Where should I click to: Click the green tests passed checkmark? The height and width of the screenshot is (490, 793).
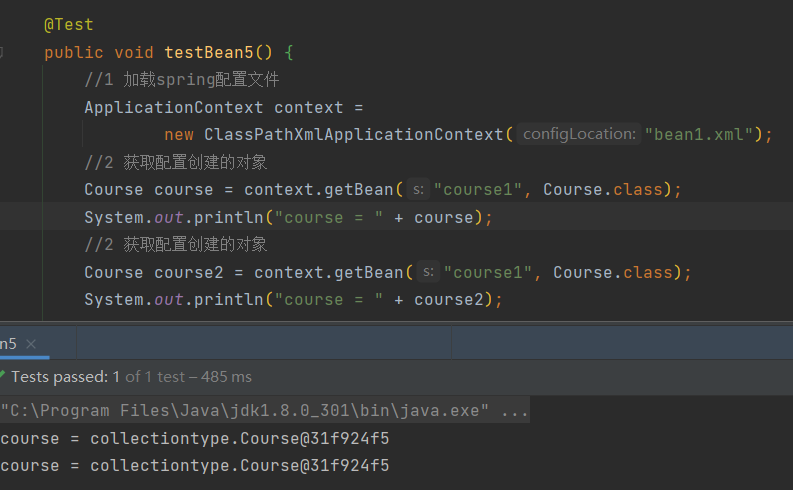point(3,377)
